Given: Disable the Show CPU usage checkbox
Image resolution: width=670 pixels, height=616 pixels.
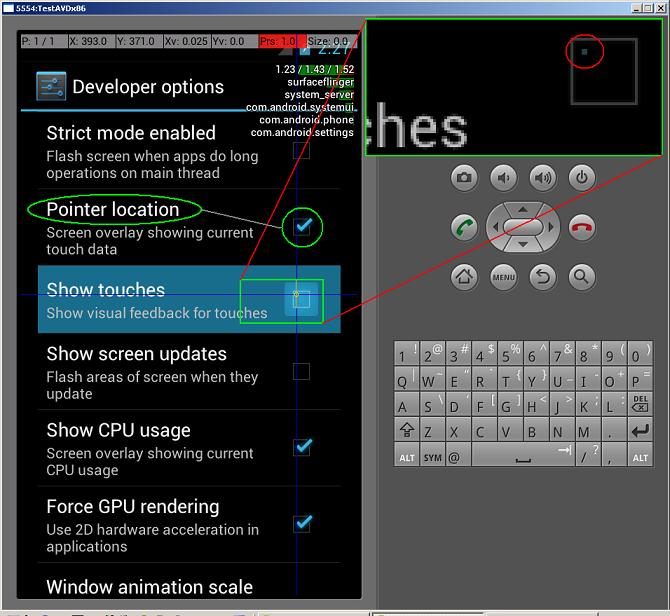Looking at the screenshot, I should [x=301, y=447].
